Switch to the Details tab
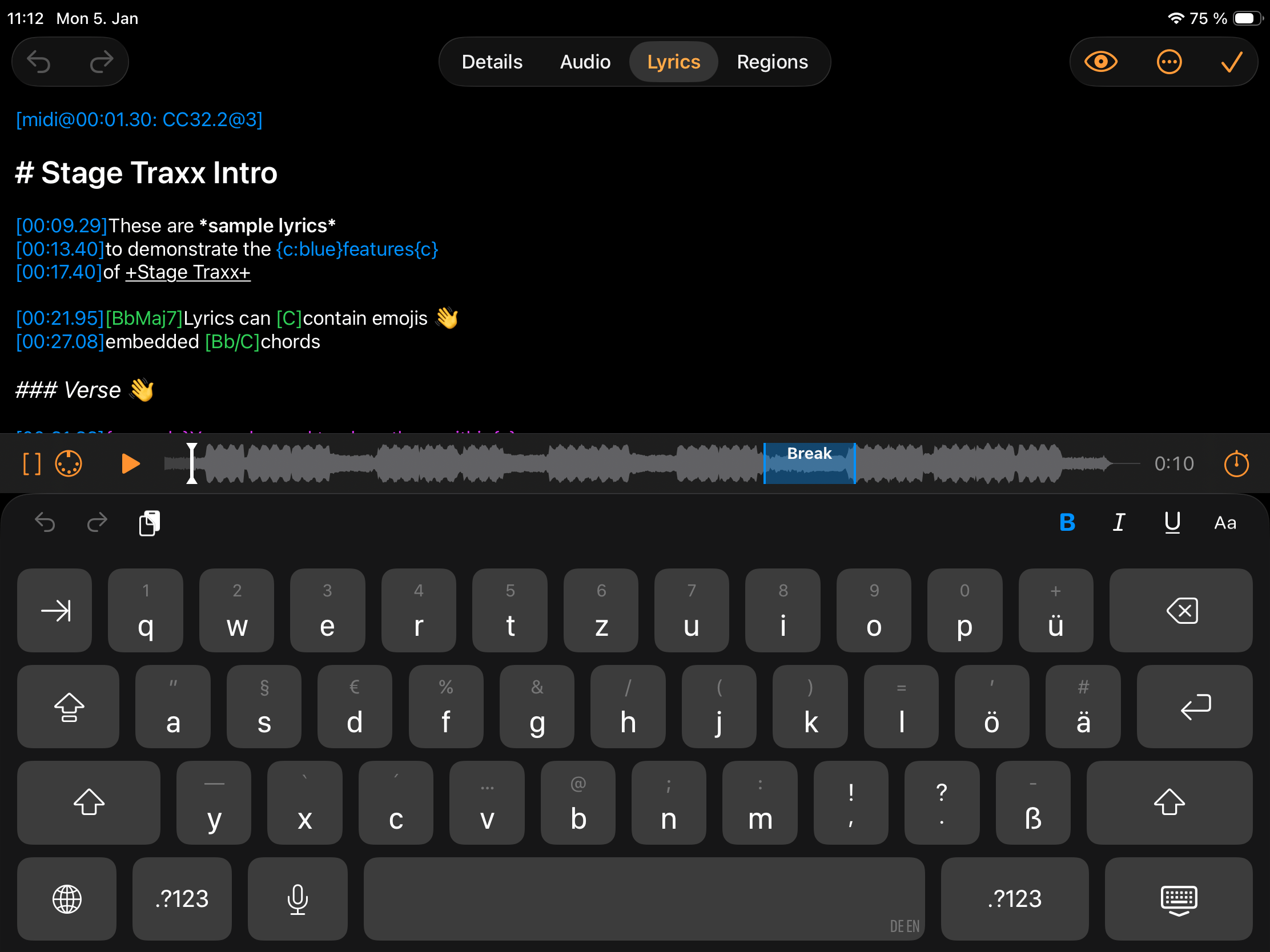 coord(492,62)
